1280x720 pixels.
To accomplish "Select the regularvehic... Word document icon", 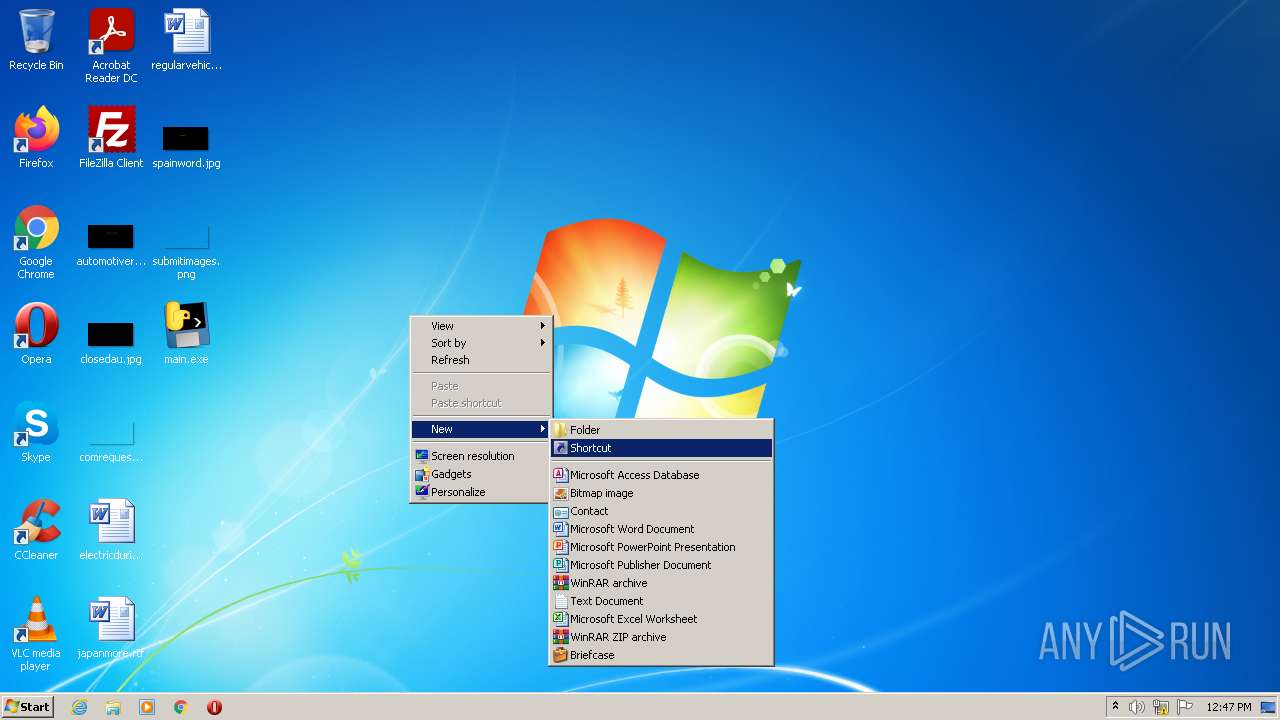I will (186, 40).
